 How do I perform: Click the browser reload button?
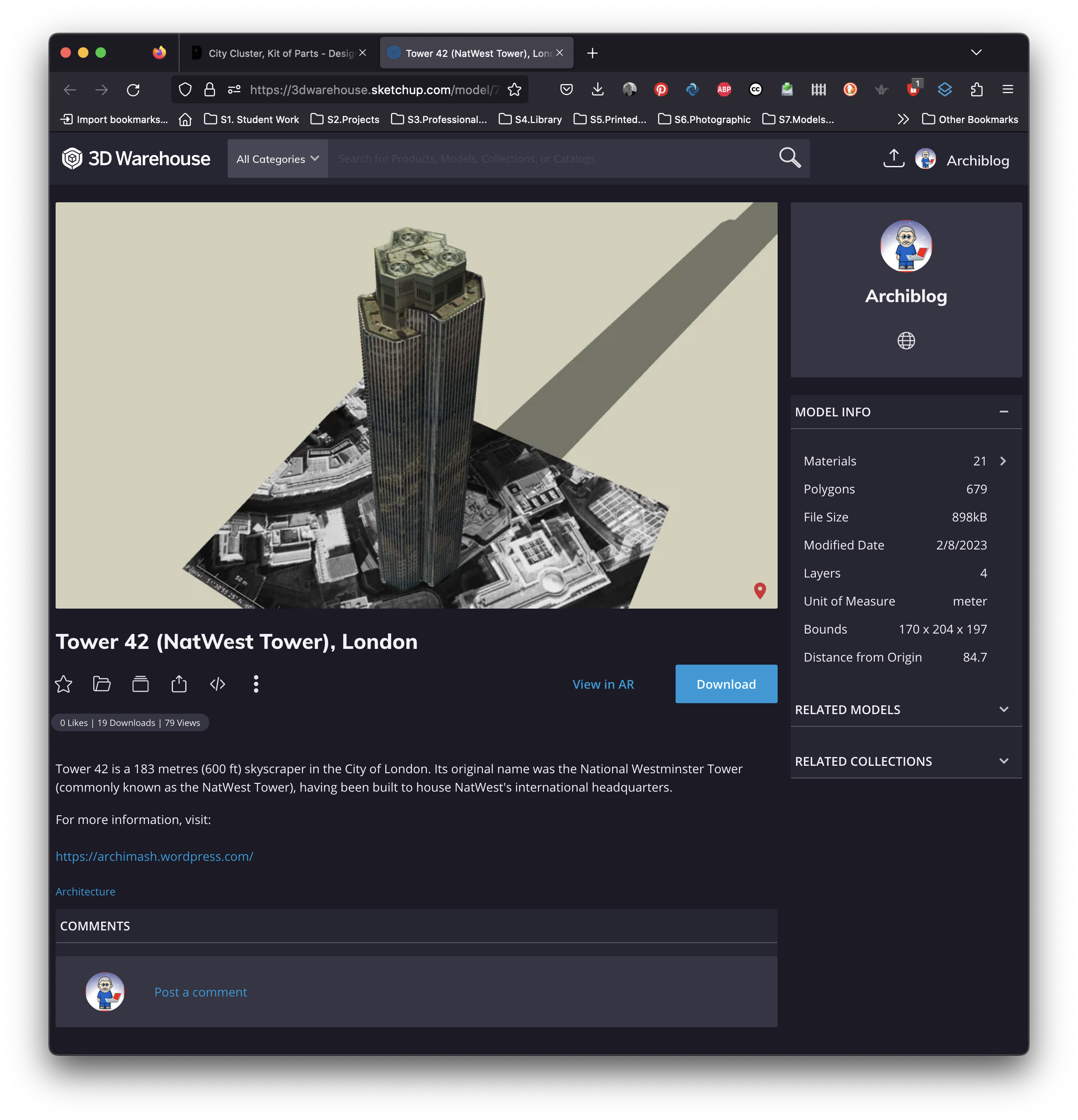(x=133, y=90)
